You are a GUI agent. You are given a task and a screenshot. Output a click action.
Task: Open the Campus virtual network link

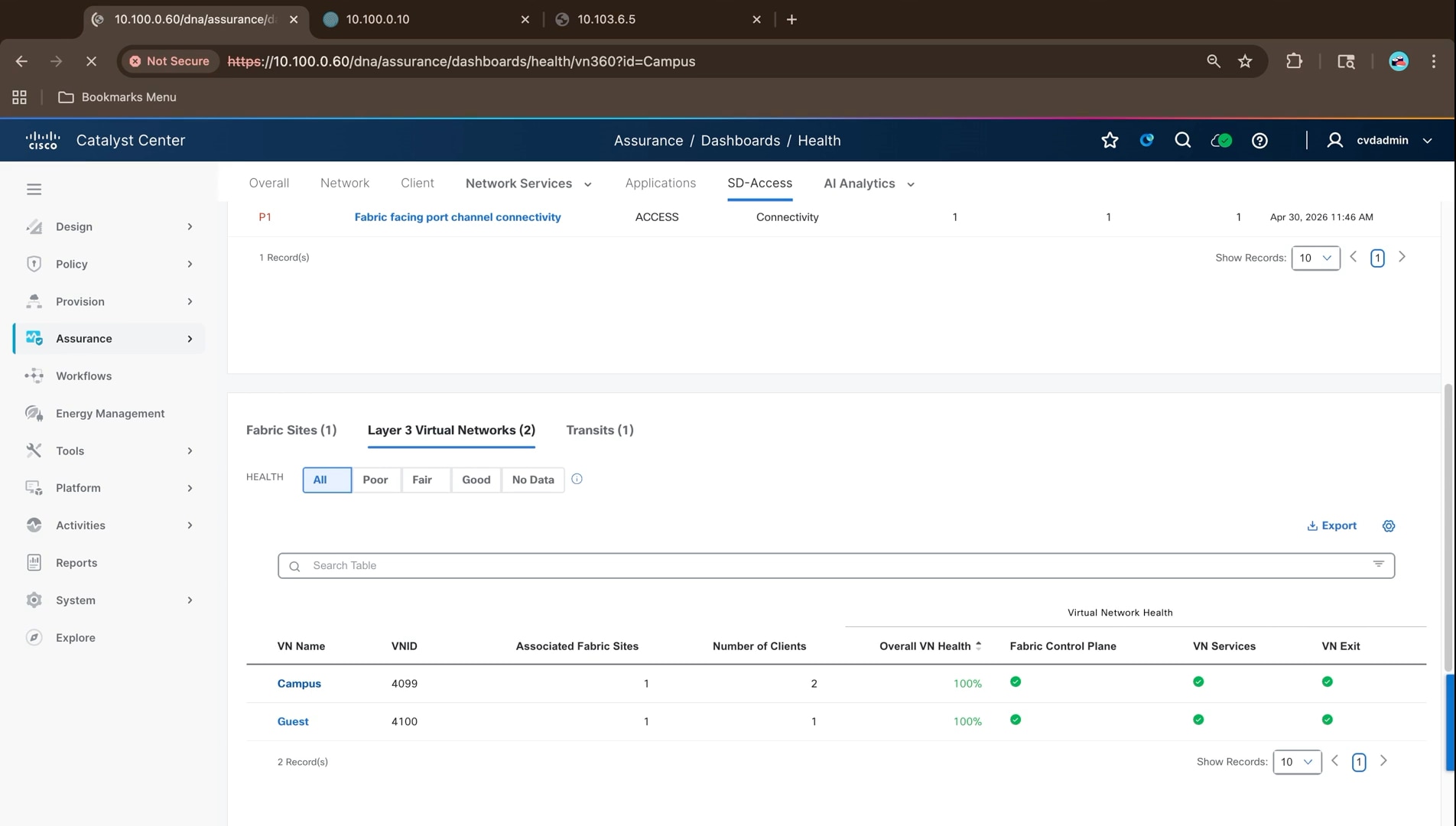pyautogui.click(x=299, y=684)
